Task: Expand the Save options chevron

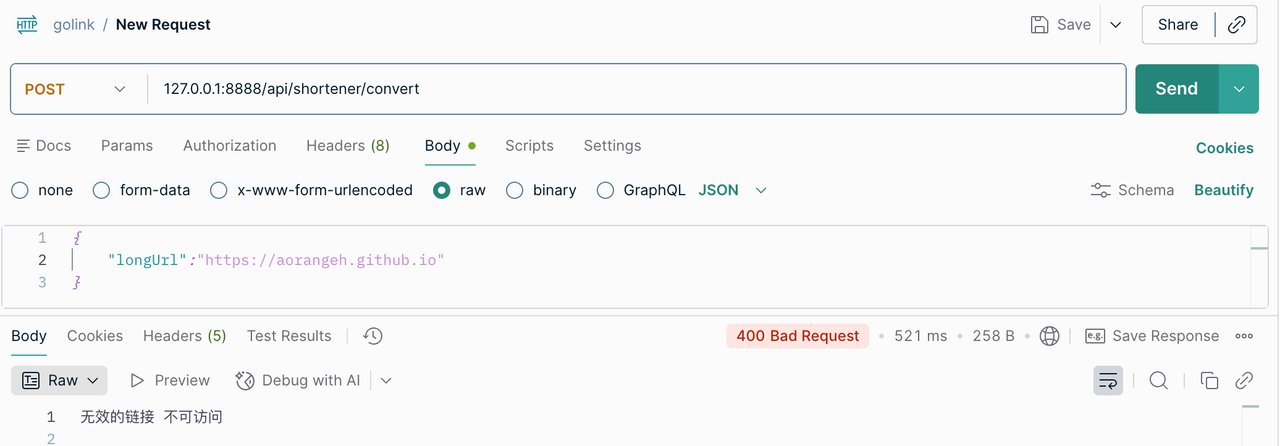Action: [1116, 25]
